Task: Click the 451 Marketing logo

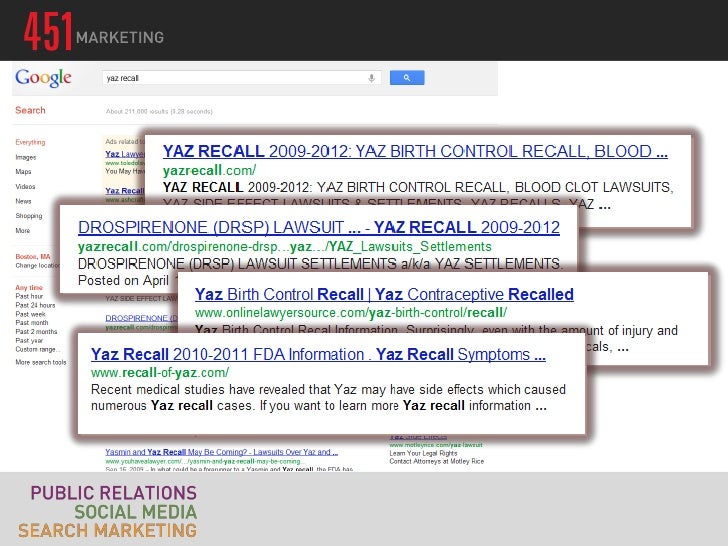Action: pos(94,31)
